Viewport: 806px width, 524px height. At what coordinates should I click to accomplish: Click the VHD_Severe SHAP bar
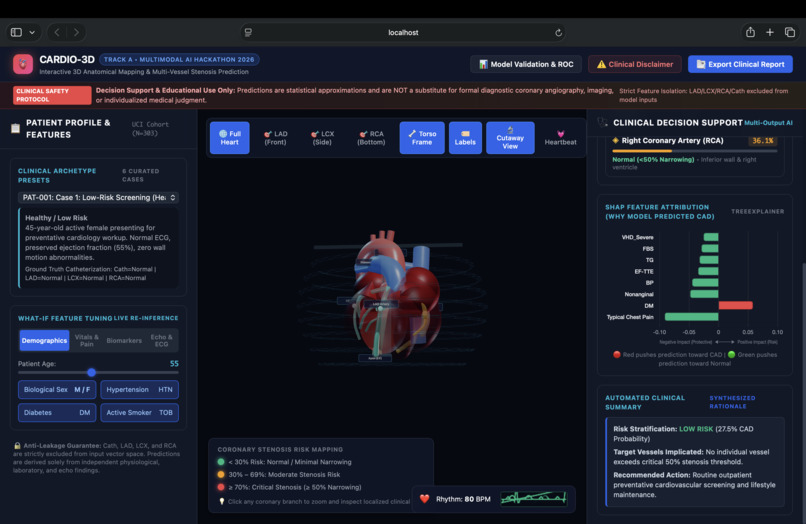point(711,237)
